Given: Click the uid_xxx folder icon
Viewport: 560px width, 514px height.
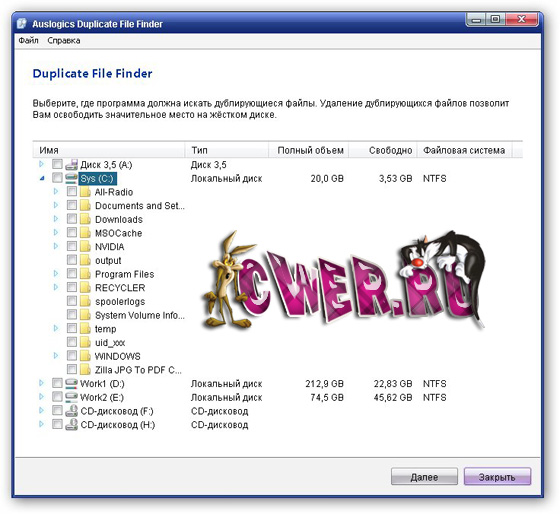Looking at the screenshot, I should coord(85,342).
